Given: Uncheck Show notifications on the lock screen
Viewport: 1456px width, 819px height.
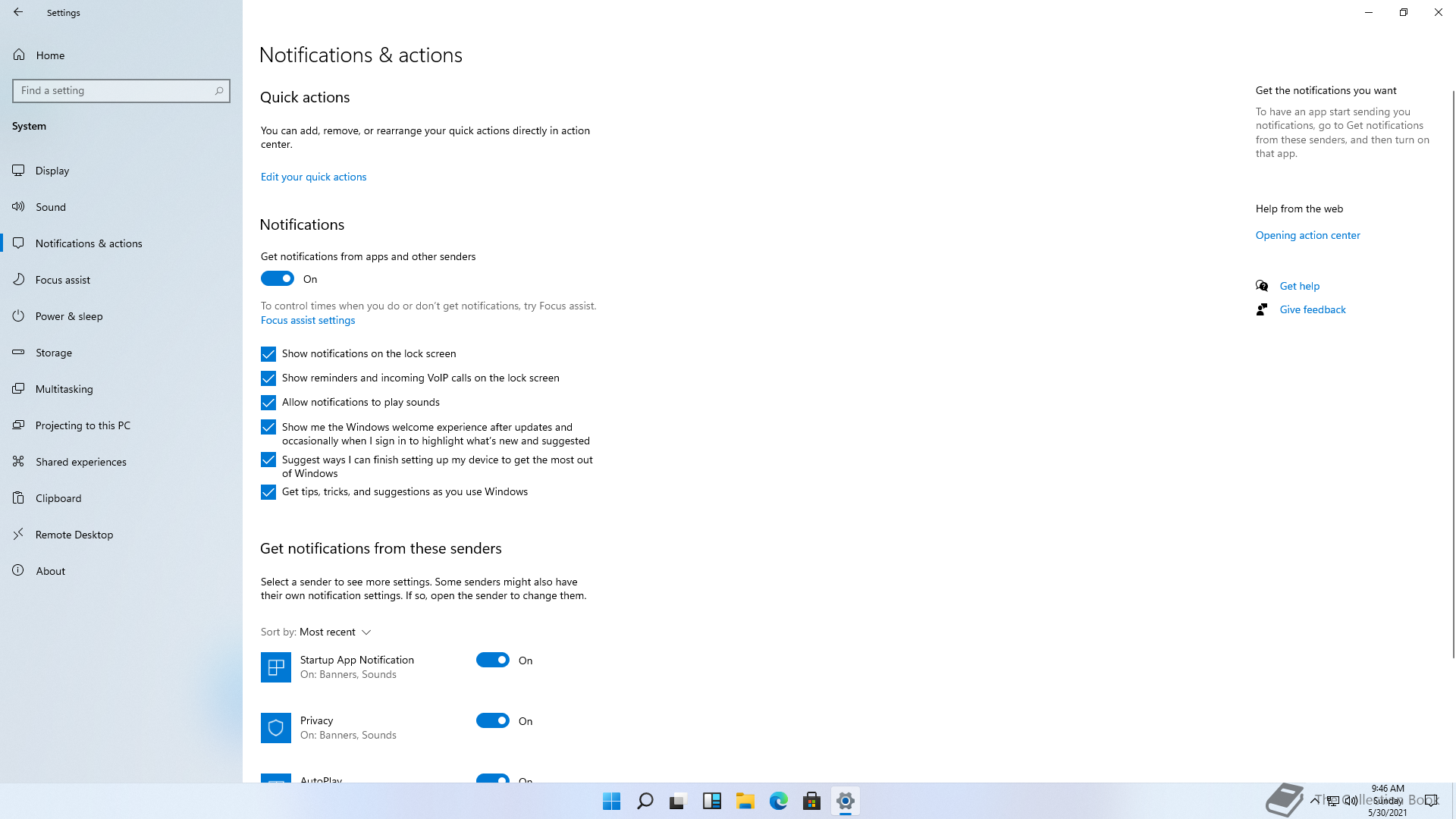Looking at the screenshot, I should (x=268, y=354).
